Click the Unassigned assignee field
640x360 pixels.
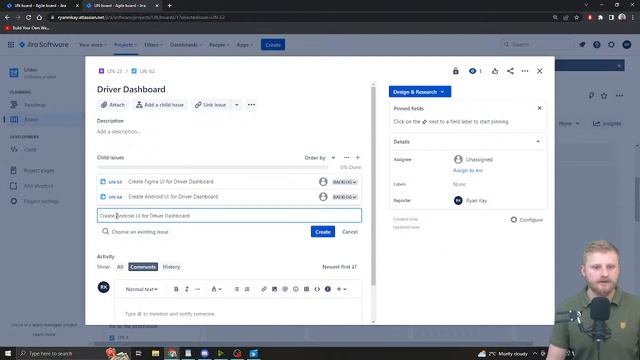click(473, 159)
